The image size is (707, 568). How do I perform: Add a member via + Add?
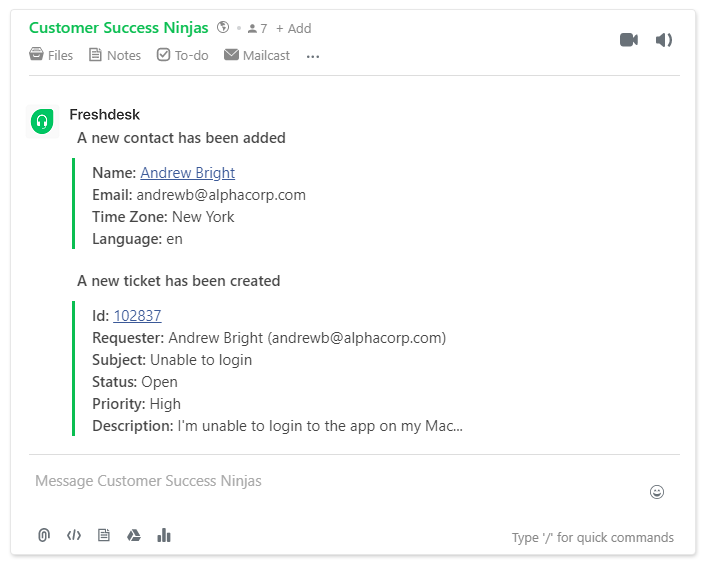point(294,28)
